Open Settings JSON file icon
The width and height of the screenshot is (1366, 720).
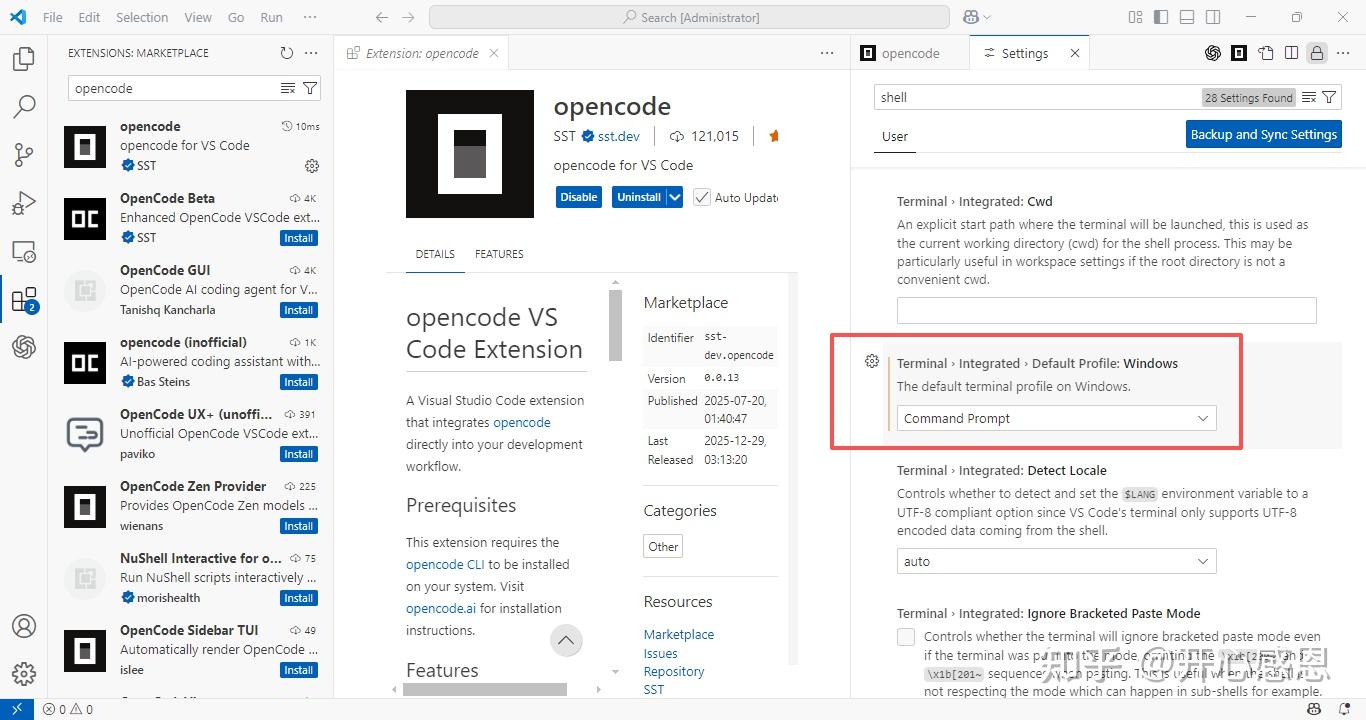click(1266, 53)
